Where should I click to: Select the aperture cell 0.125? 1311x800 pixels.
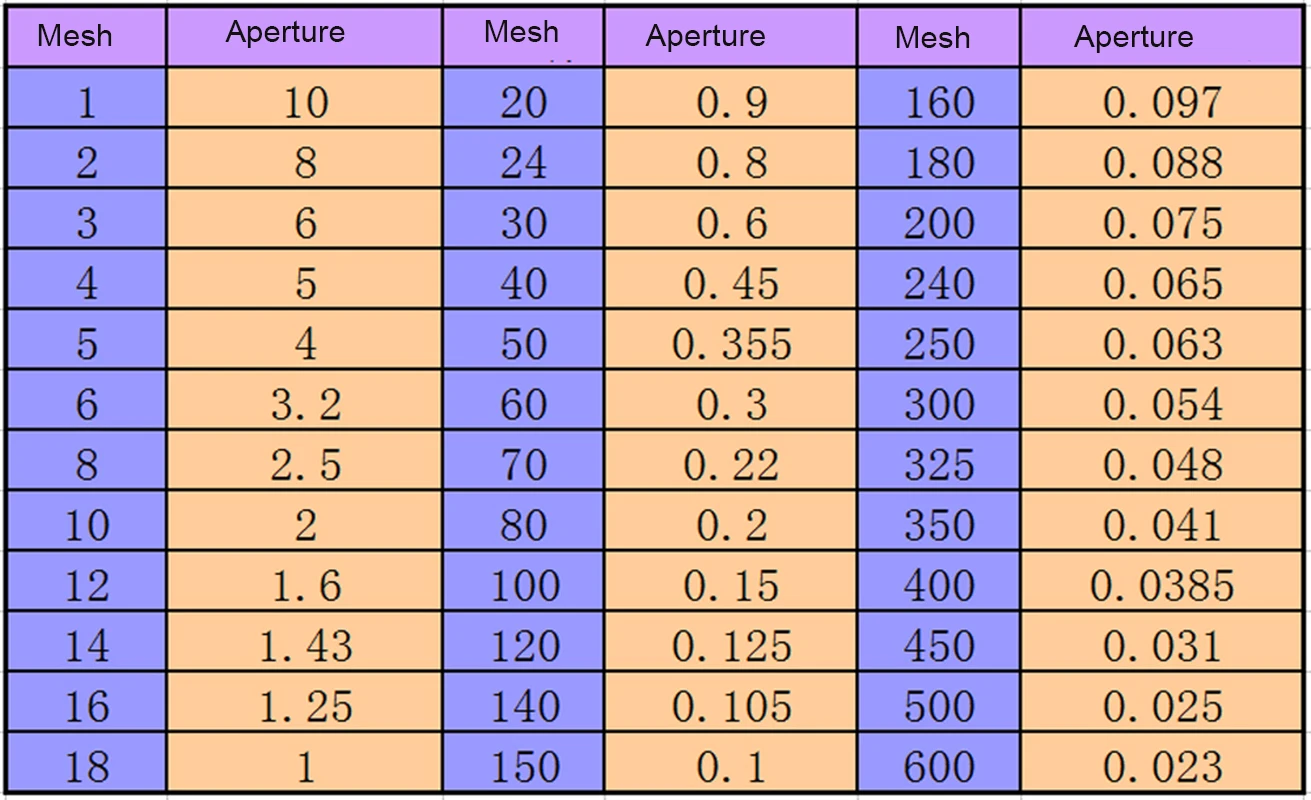pos(731,647)
